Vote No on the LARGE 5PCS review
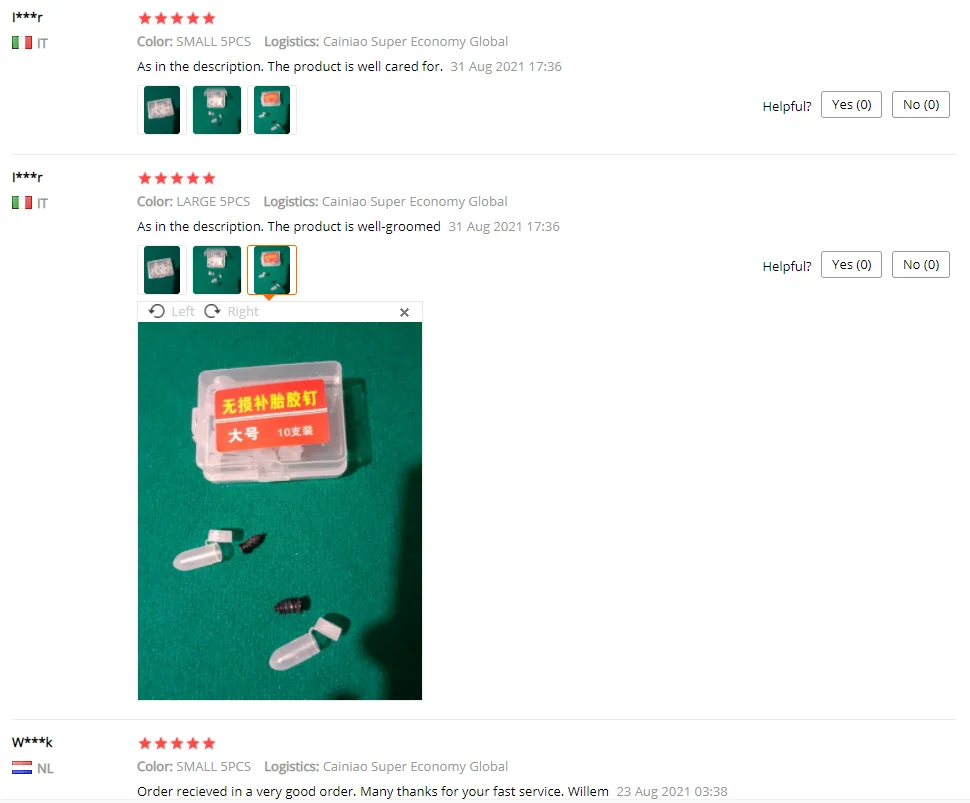This screenshot has width=970, height=803. coord(921,265)
